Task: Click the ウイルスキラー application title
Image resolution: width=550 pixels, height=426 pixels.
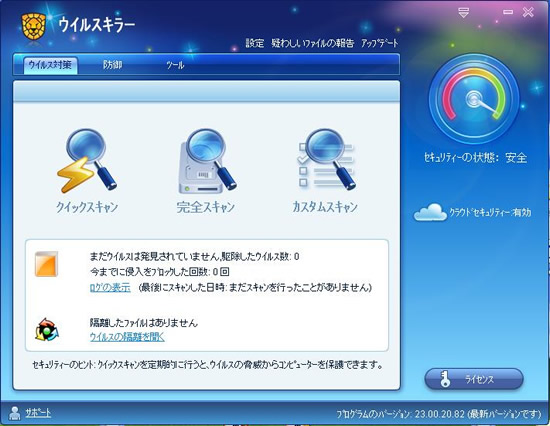Action: click(x=97, y=25)
